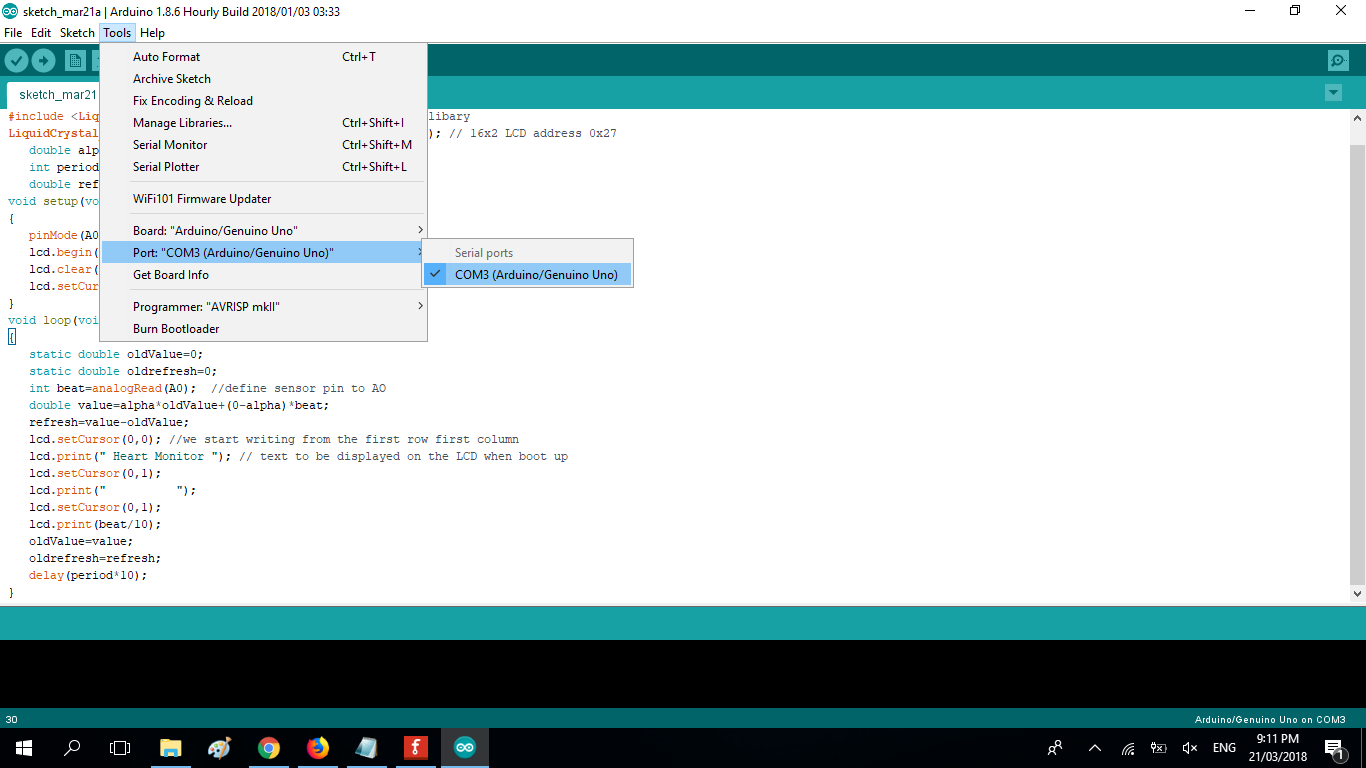This screenshot has width=1366, height=768.
Task: Open Manage Libraries... from the Tools menu
Action: click(264, 123)
